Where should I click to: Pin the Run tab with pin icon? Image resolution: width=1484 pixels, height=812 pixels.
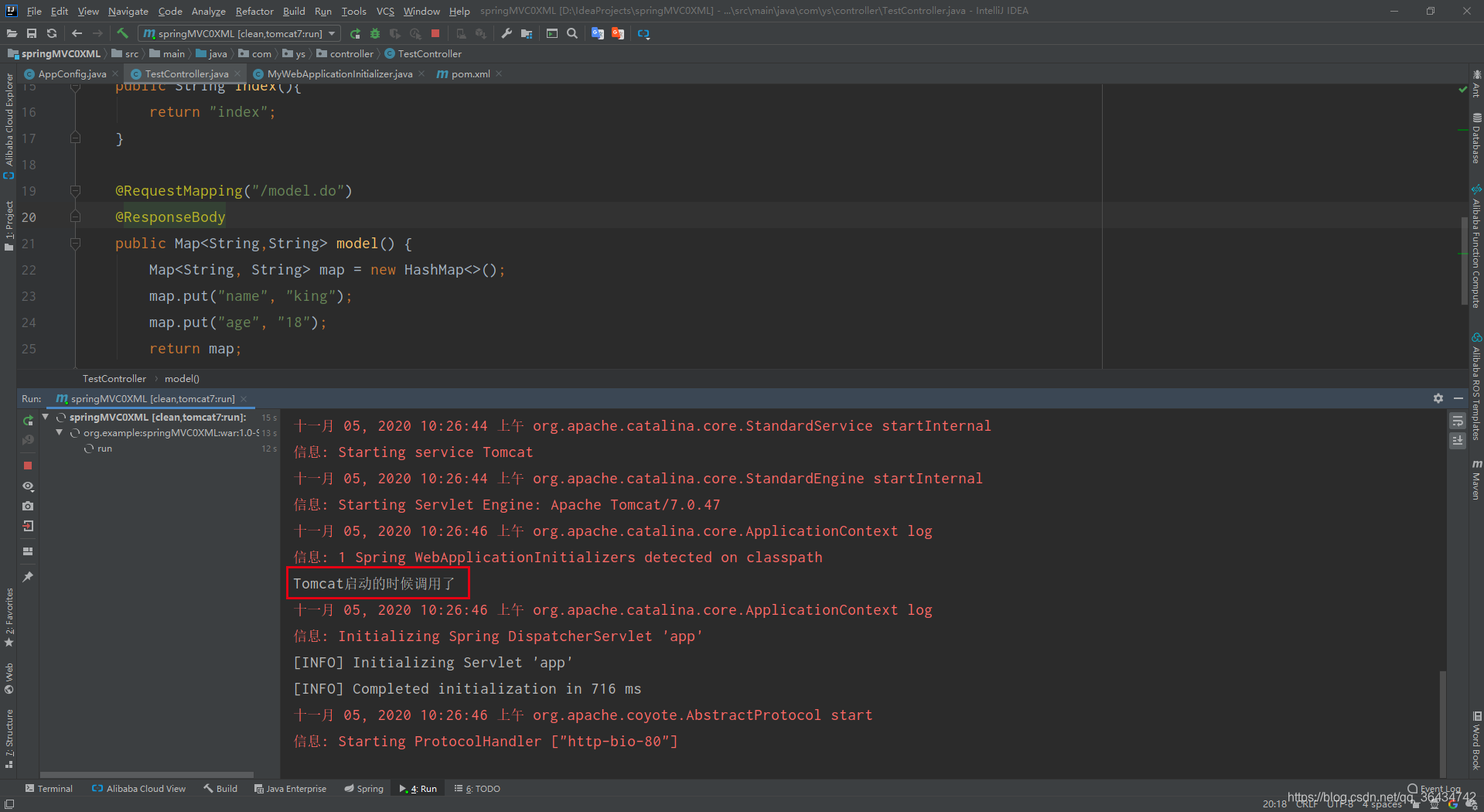click(28, 577)
